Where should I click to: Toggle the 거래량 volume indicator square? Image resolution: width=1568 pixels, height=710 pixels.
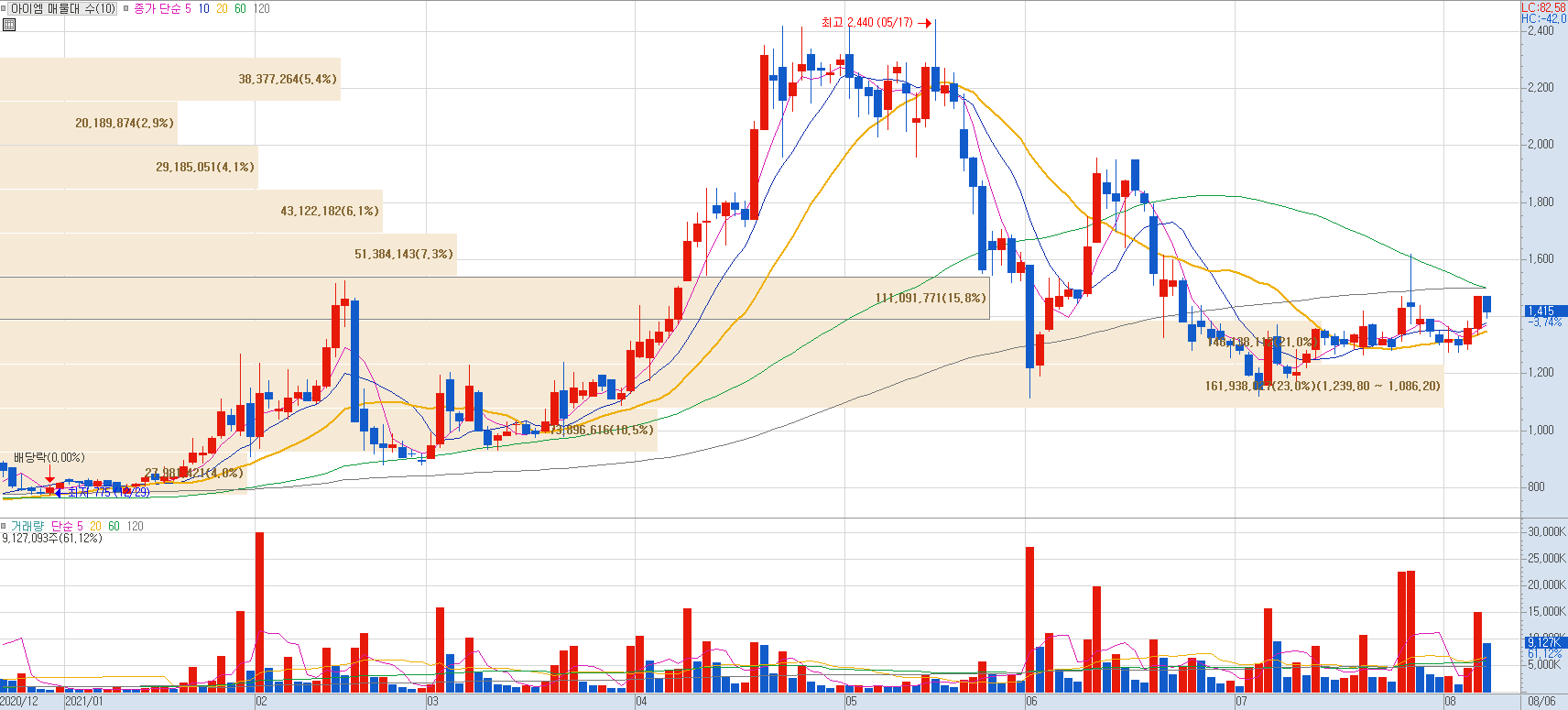tap(4, 526)
